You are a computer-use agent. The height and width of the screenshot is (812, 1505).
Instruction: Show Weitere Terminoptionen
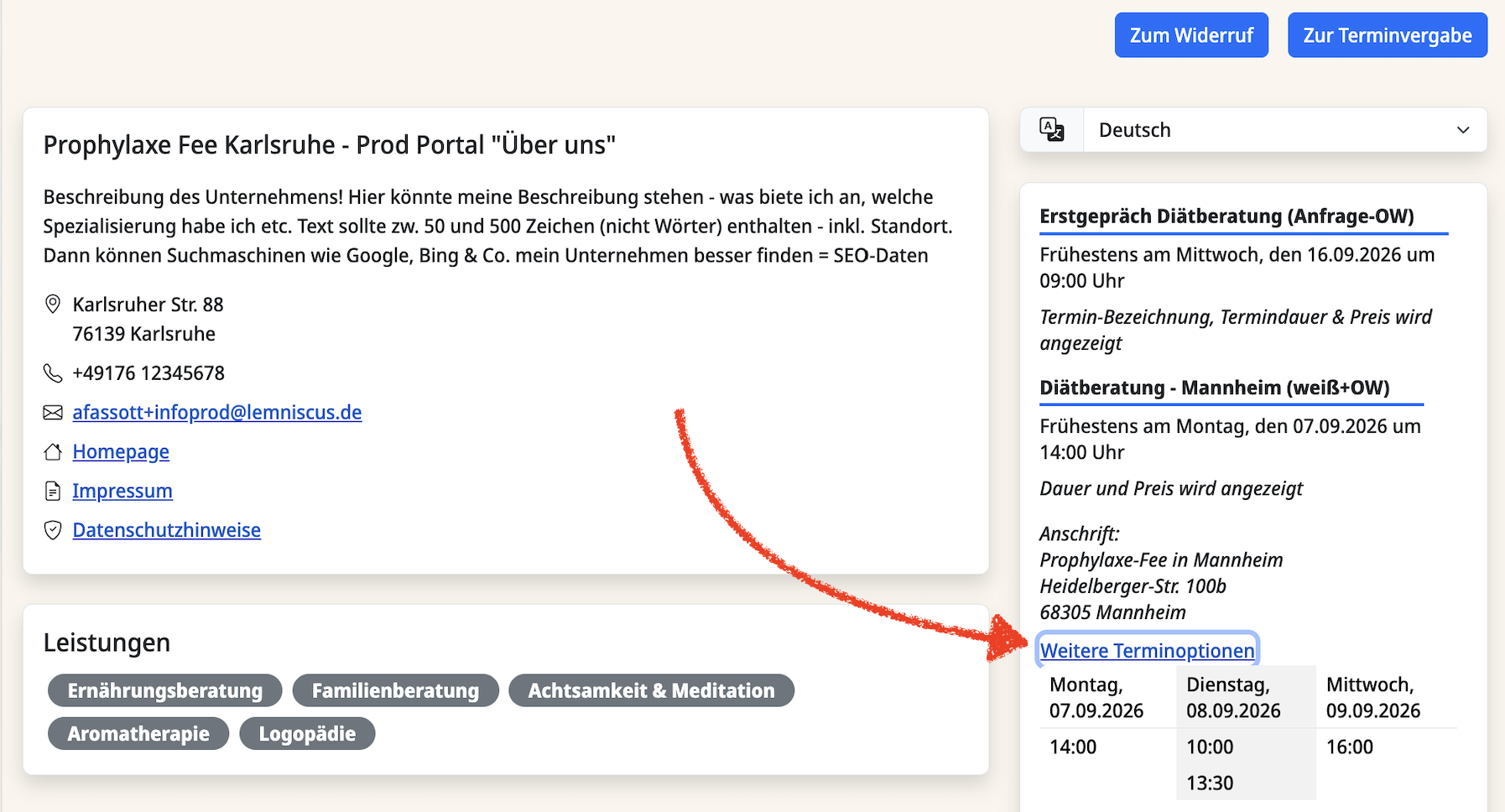(1148, 650)
